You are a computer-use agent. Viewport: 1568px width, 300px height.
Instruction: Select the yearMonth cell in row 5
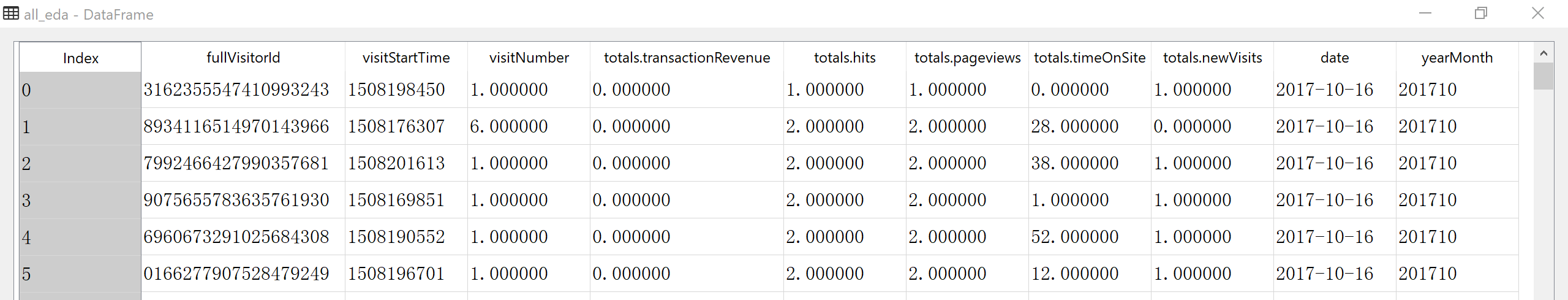pos(1457,274)
